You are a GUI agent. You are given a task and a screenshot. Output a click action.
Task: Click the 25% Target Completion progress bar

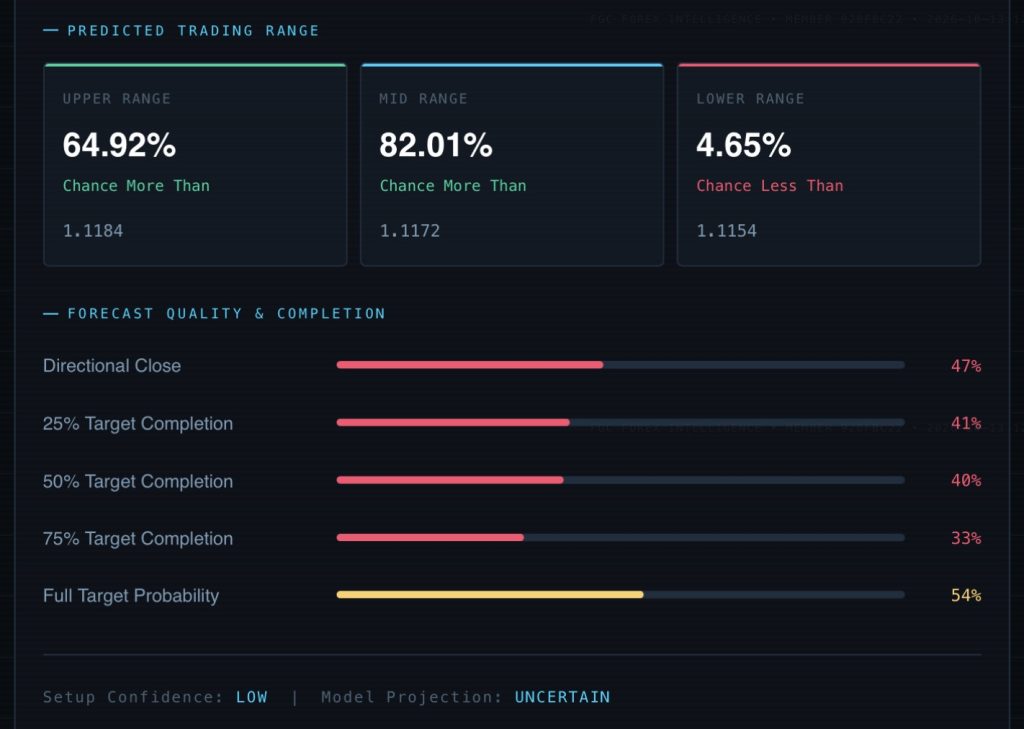point(620,423)
